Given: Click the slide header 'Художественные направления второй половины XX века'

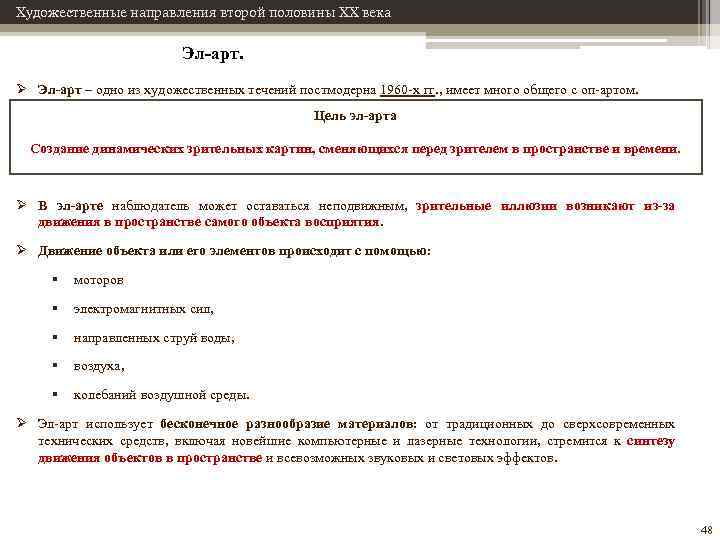Looking at the screenshot, I should tap(203, 12).
